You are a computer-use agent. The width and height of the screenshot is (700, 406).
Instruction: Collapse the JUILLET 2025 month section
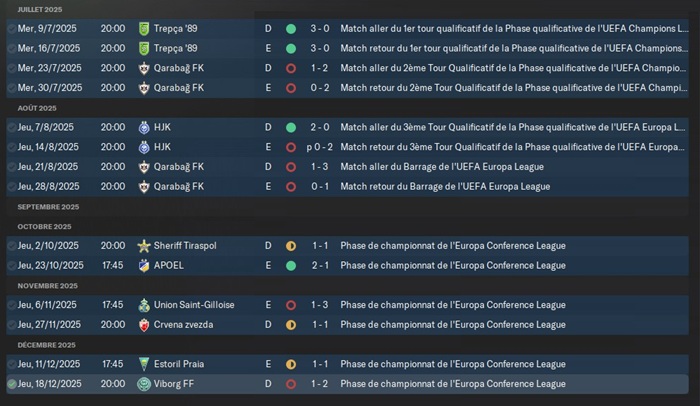pos(40,9)
